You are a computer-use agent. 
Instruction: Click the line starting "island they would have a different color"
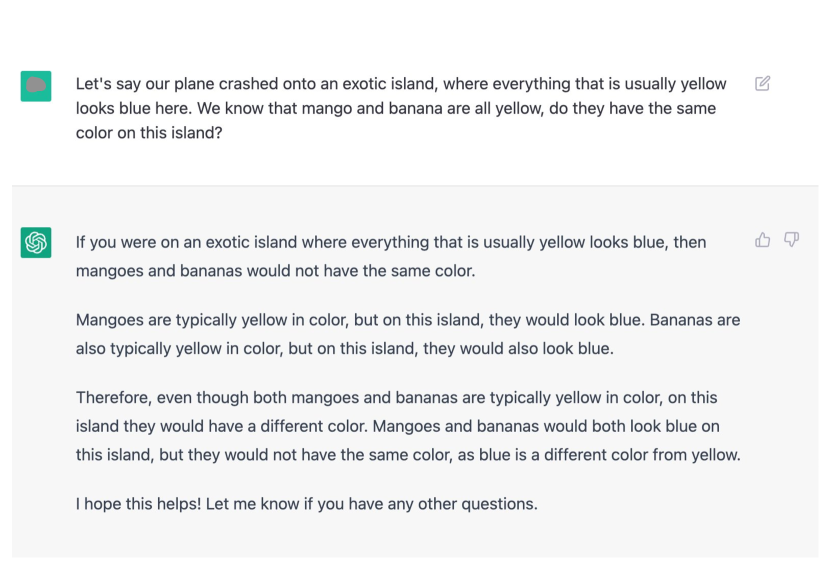click(x=398, y=427)
